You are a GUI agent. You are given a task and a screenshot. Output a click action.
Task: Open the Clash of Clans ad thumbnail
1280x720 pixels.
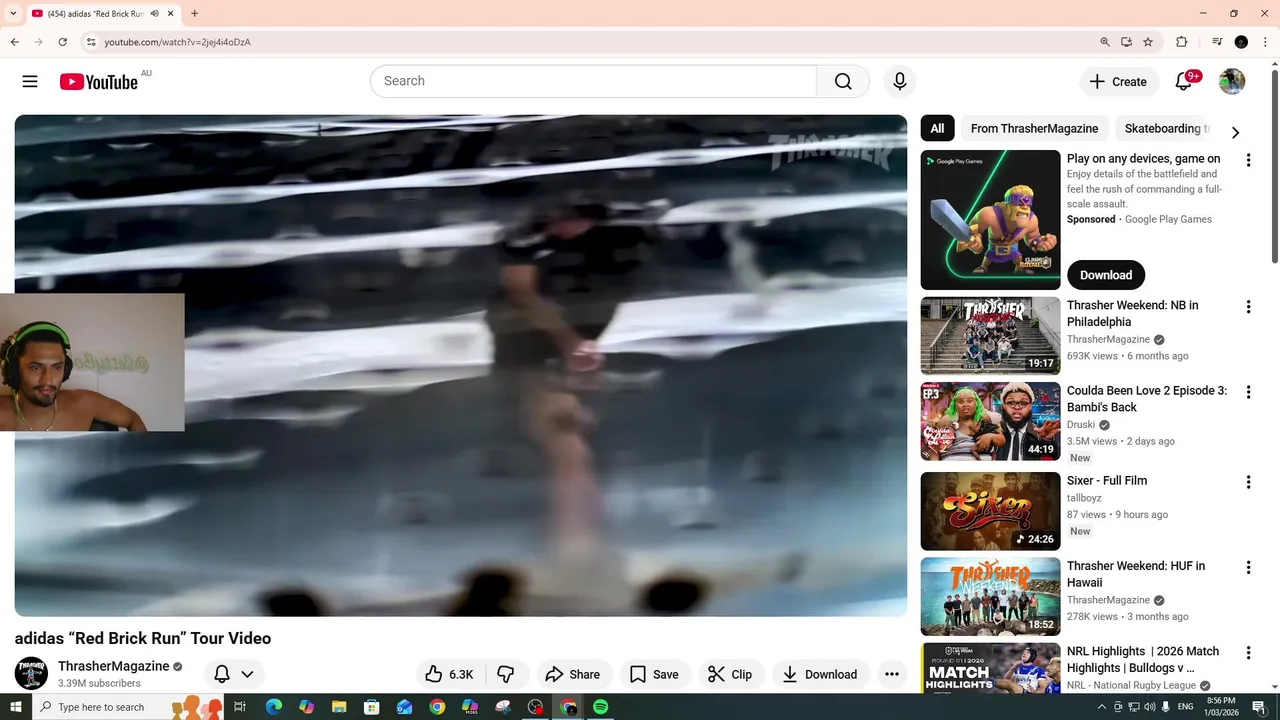tap(990, 220)
